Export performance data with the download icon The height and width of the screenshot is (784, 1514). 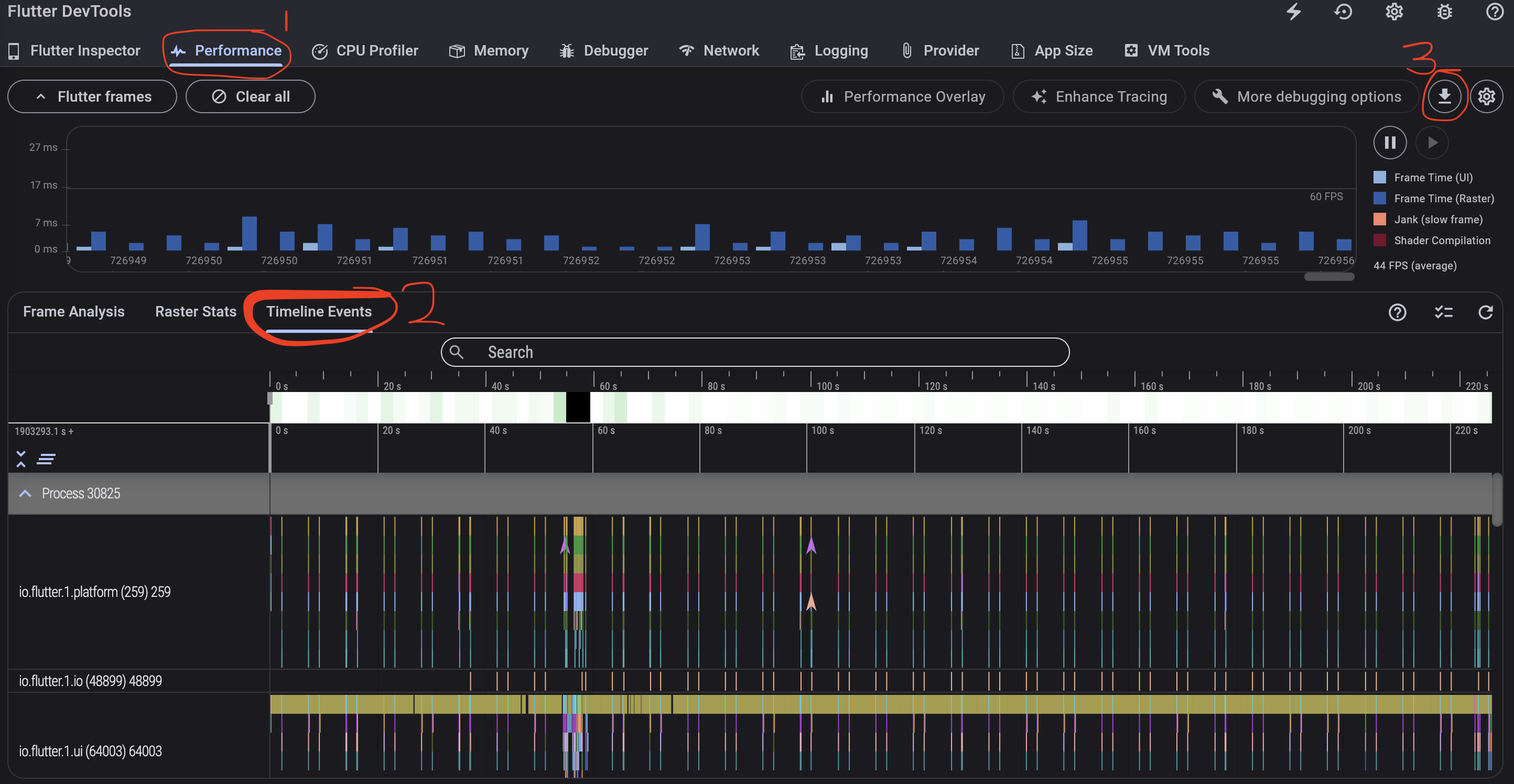coord(1445,96)
